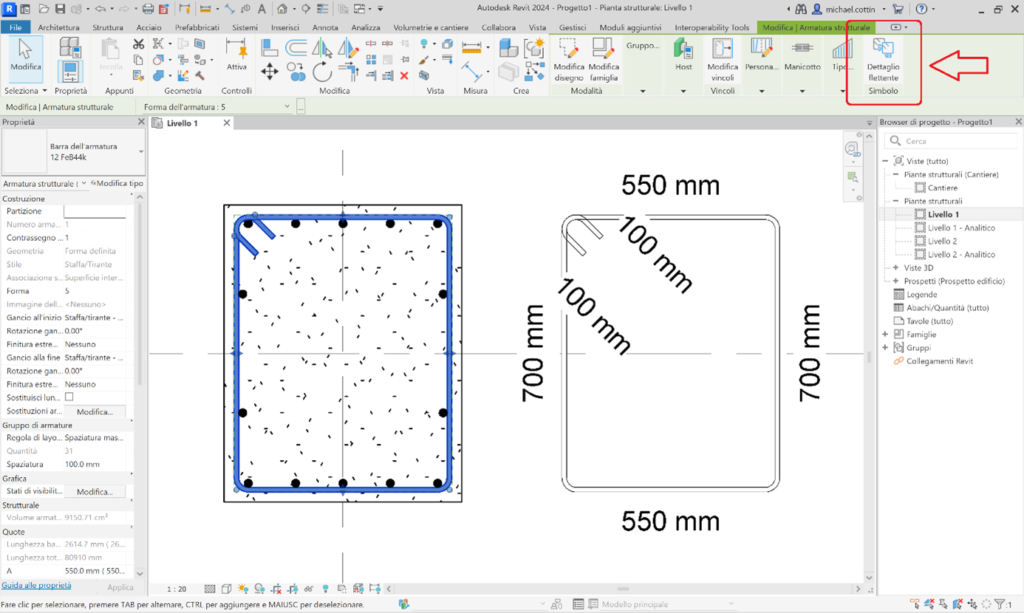1024x613 pixels.
Task: Toggle select links status bar icon
Action: point(914,604)
